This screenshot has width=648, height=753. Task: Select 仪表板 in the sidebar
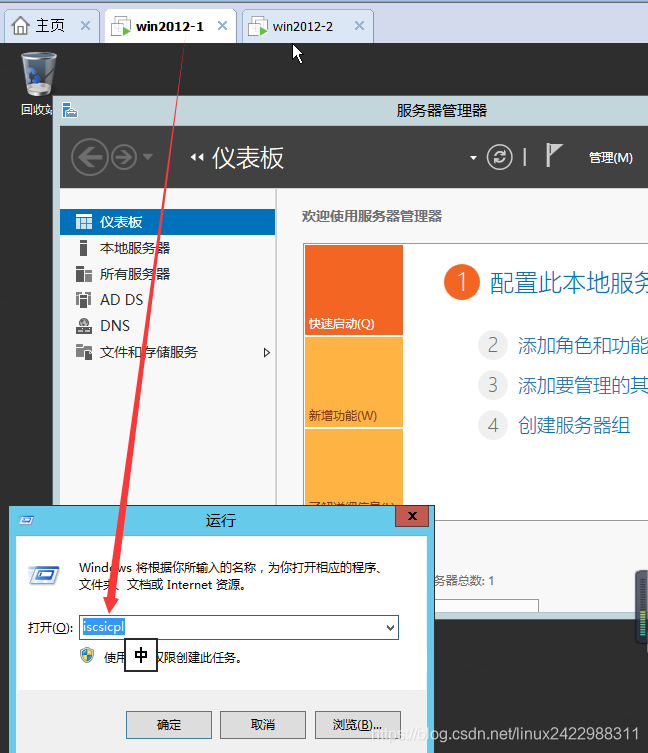[167, 222]
